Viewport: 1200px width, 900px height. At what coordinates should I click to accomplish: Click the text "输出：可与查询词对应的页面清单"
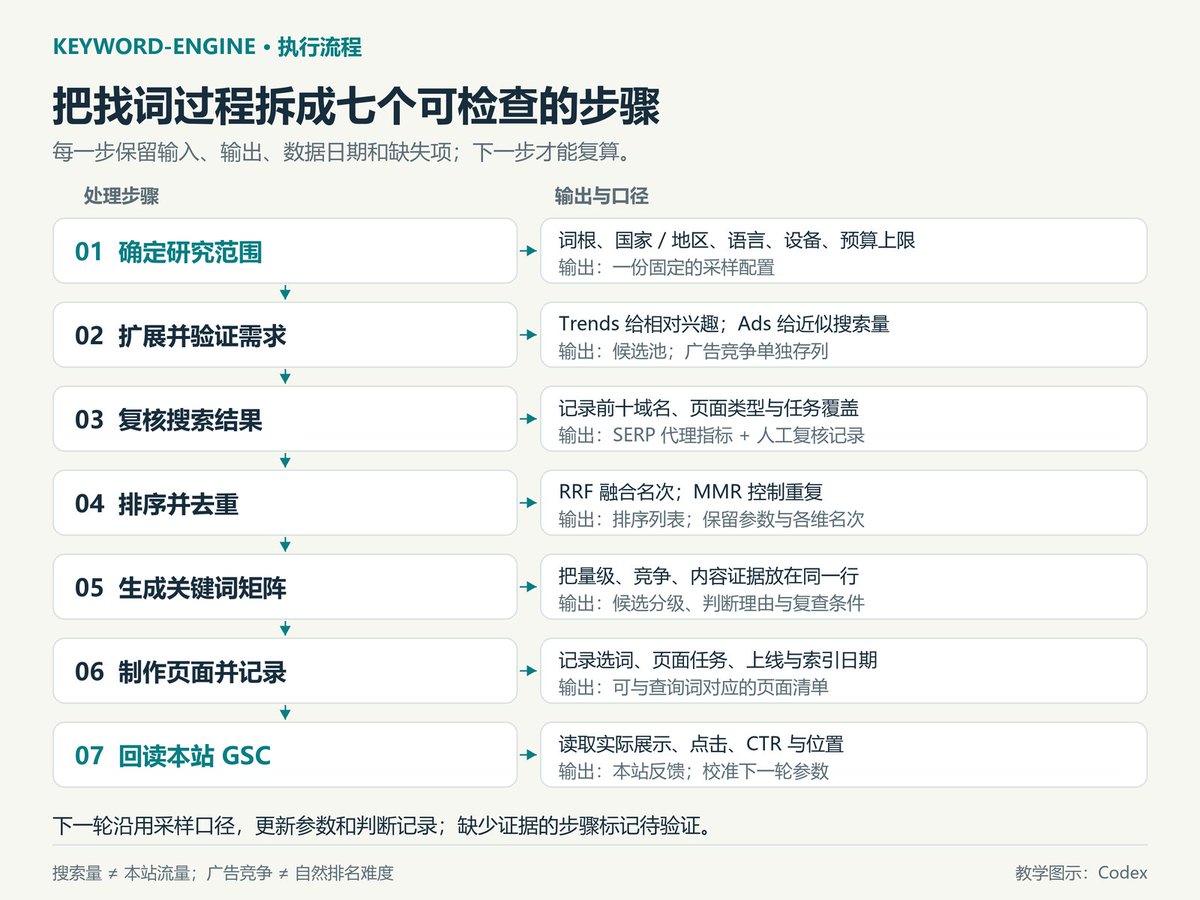point(693,687)
